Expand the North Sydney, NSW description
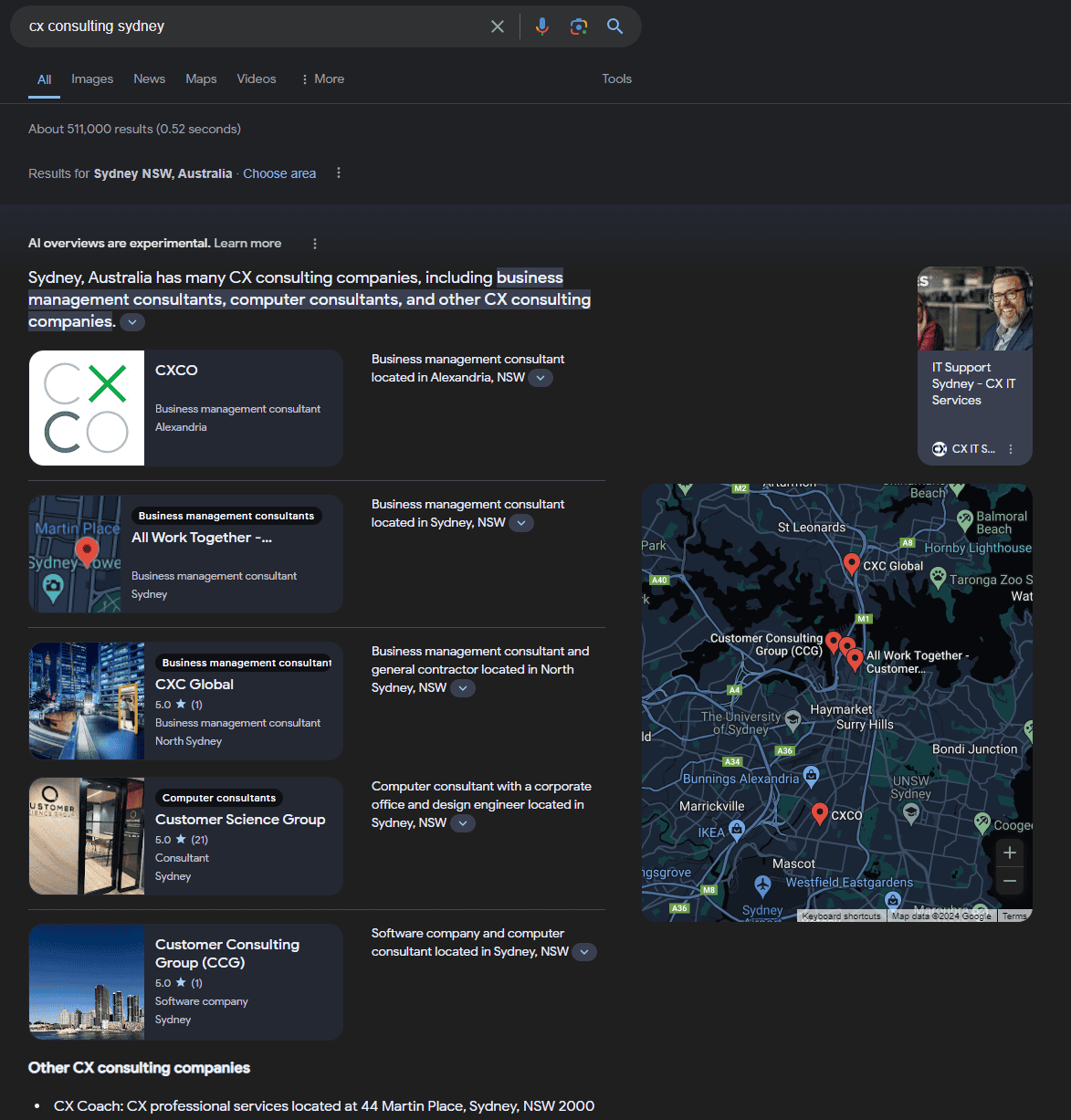Screen dimensions: 1071x1120 [463, 688]
